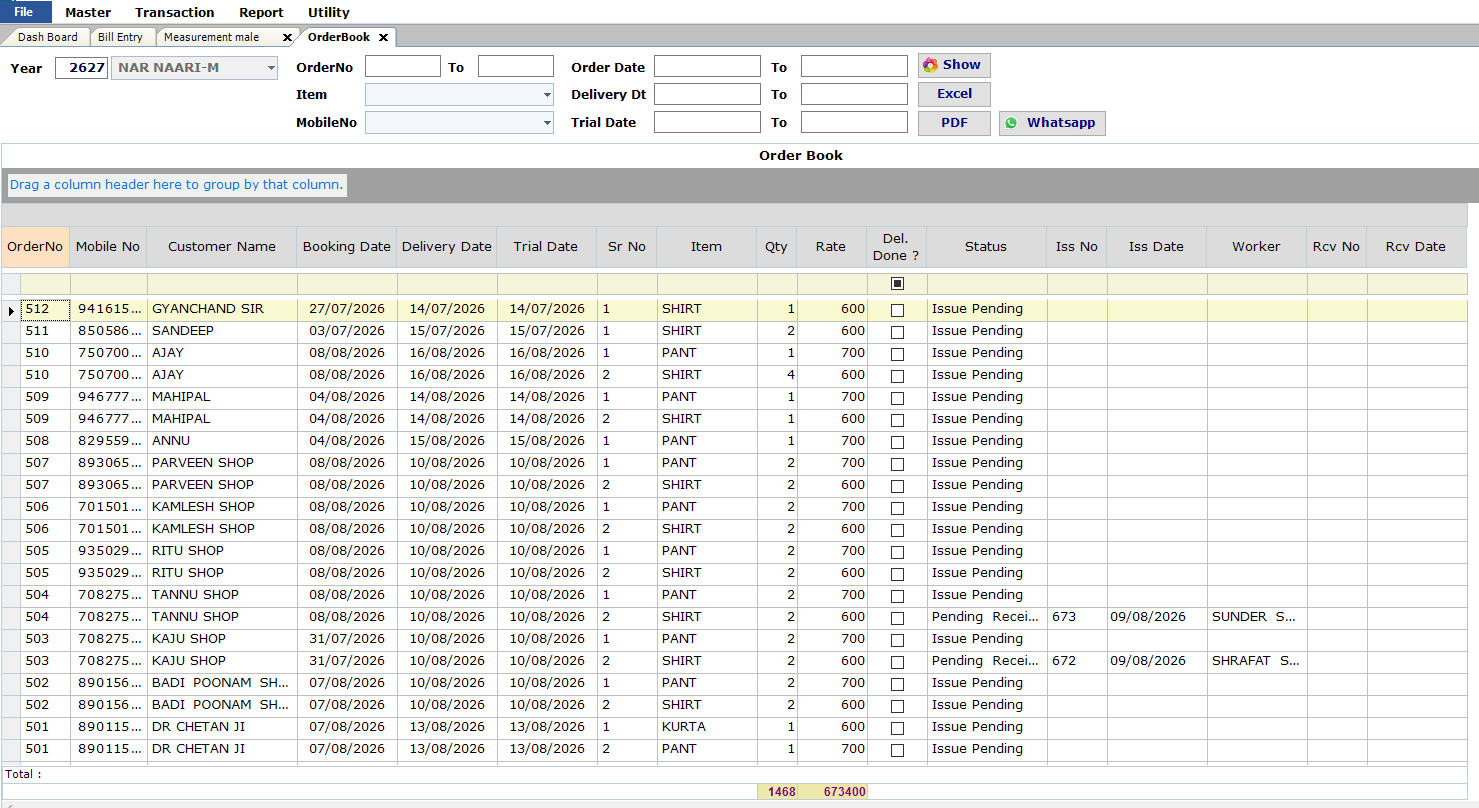Click the row indicator arrow for order 512
This screenshot has width=1479, height=808.
click(x=11, y=310)
